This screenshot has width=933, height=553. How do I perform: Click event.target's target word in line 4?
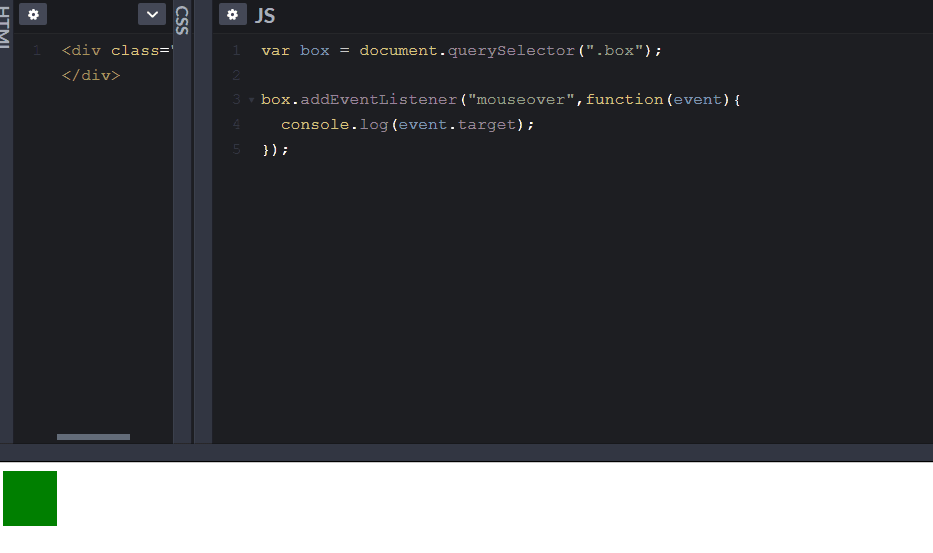[487, 124]
